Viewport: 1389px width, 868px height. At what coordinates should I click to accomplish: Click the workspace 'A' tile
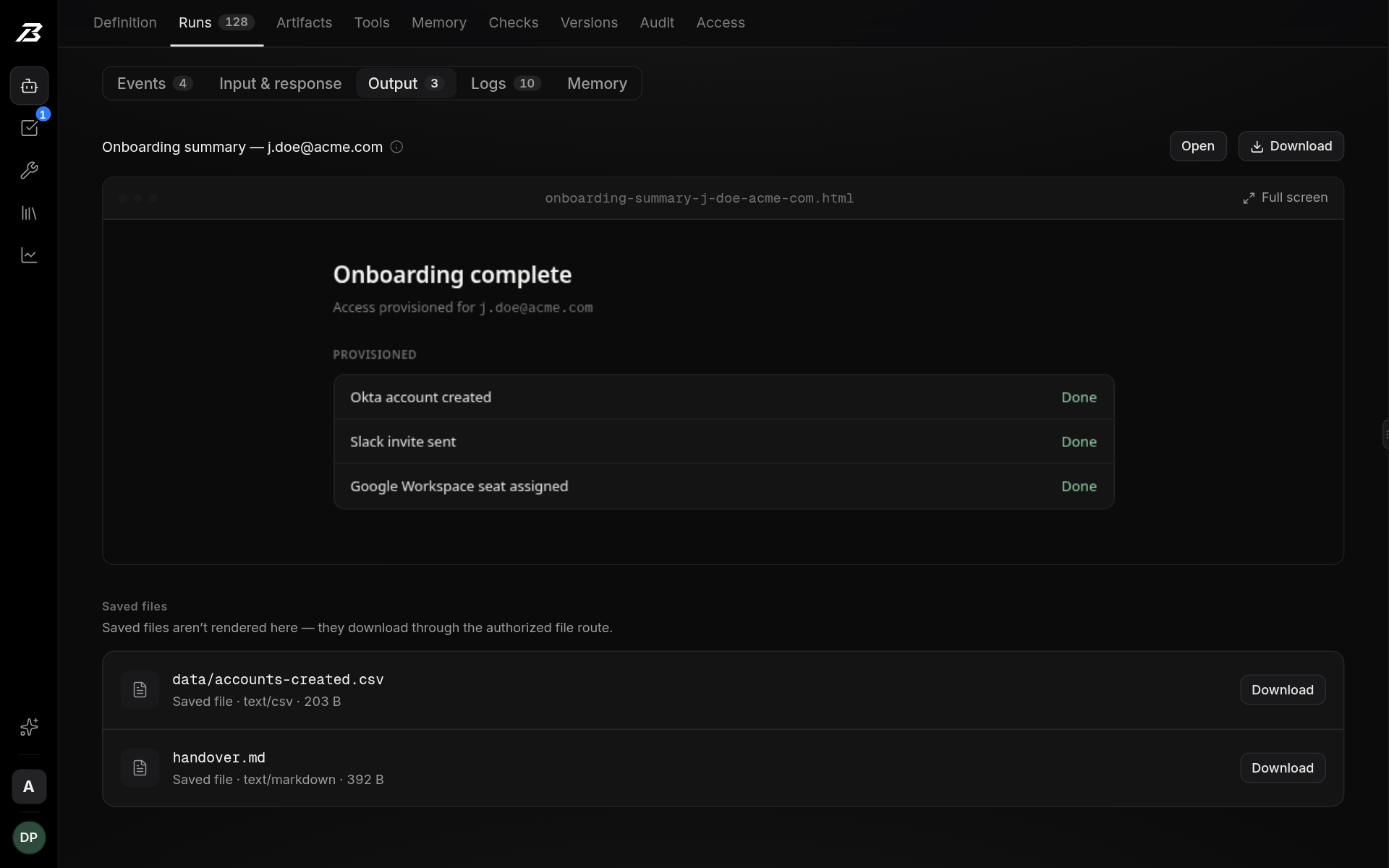tap(29, 786)
